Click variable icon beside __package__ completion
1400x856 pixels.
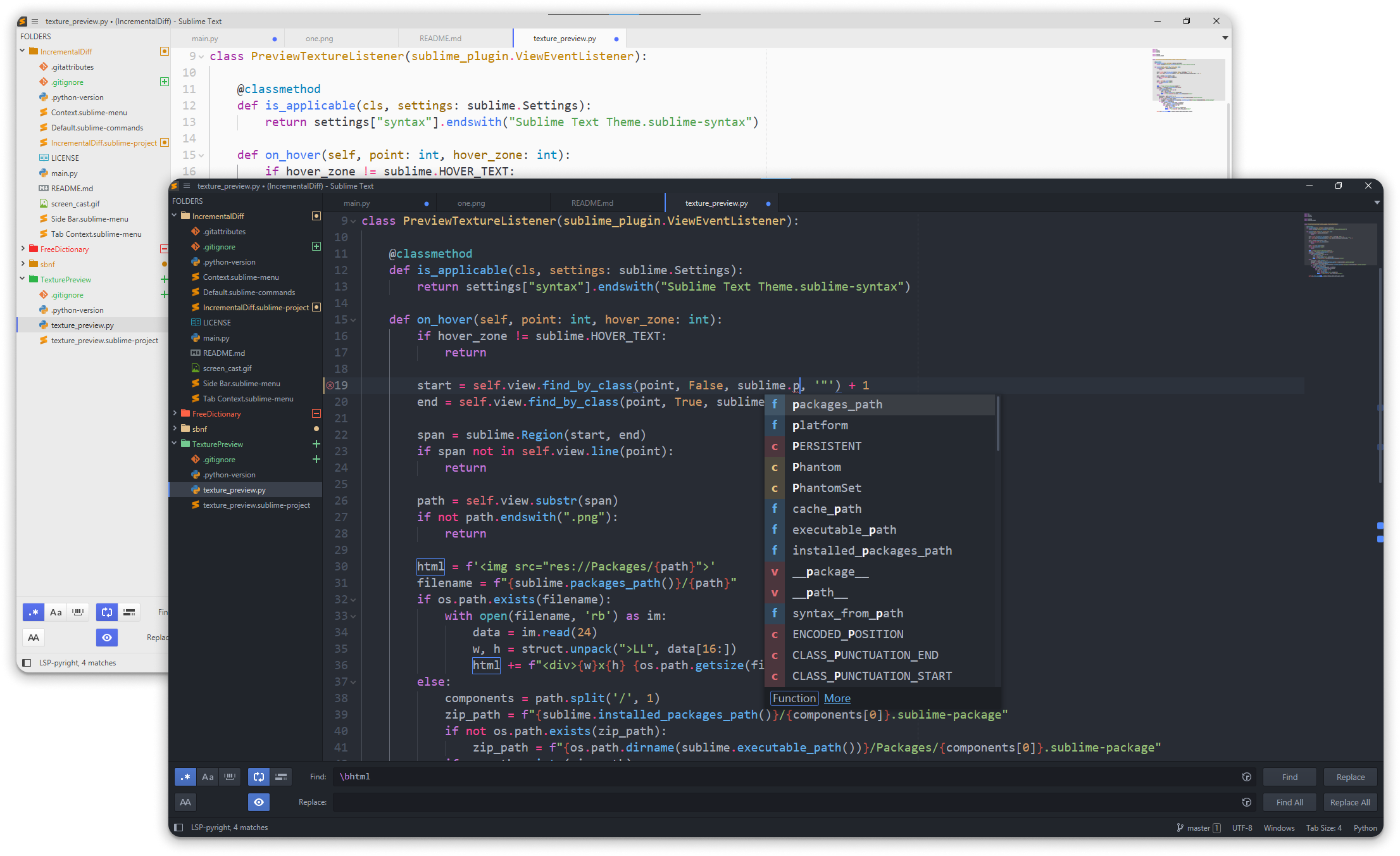pos(775,572)
